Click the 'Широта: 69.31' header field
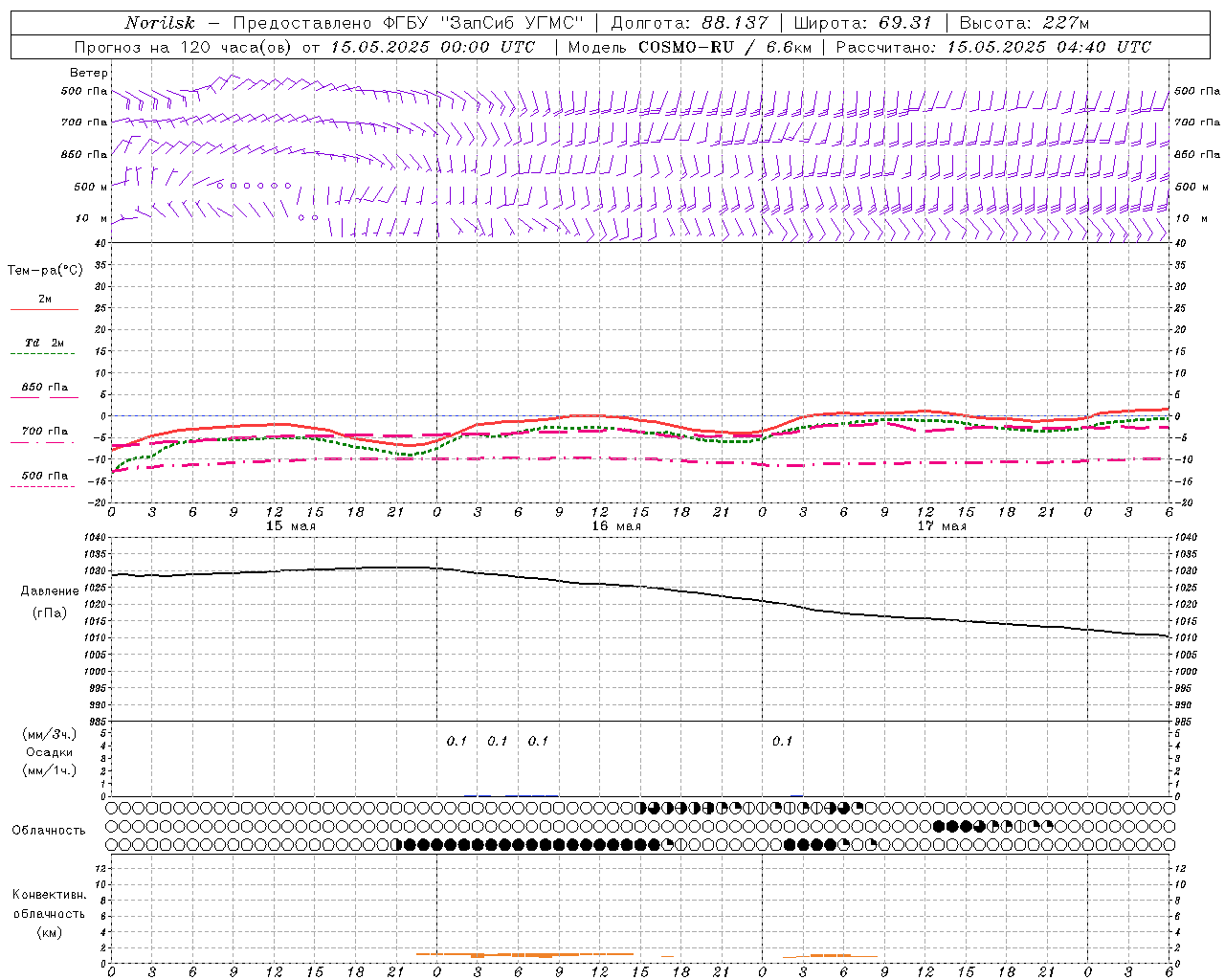Screen dimensions: 1225x980 coord(862,23)
